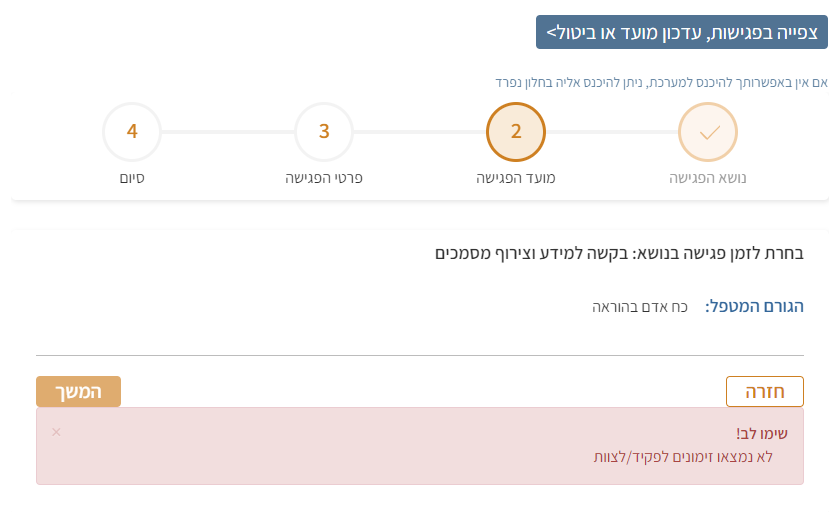The width and height of the screenshot is (835, 512).
Task: Click the נושא הפגישה step label
Action: 708,178
